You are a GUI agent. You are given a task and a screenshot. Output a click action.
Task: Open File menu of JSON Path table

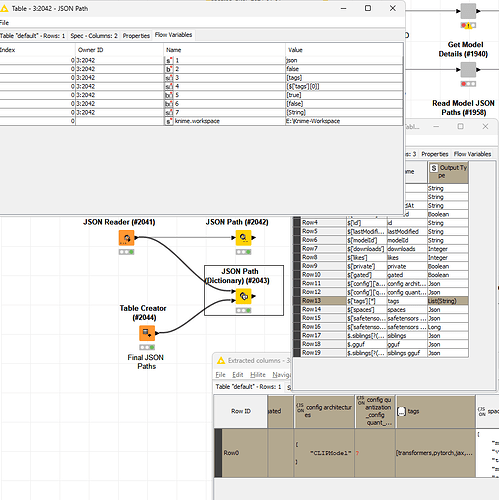tap(4, 23)
